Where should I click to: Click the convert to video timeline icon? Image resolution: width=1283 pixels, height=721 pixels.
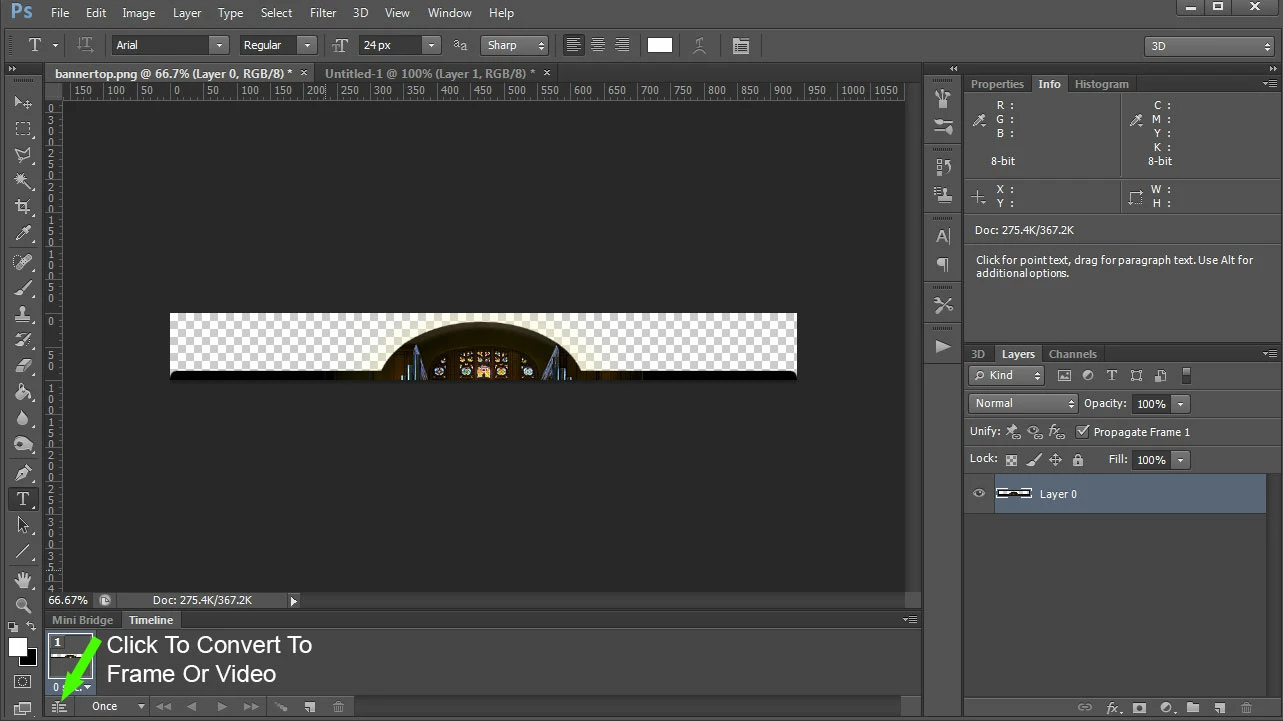pos(59,707)
